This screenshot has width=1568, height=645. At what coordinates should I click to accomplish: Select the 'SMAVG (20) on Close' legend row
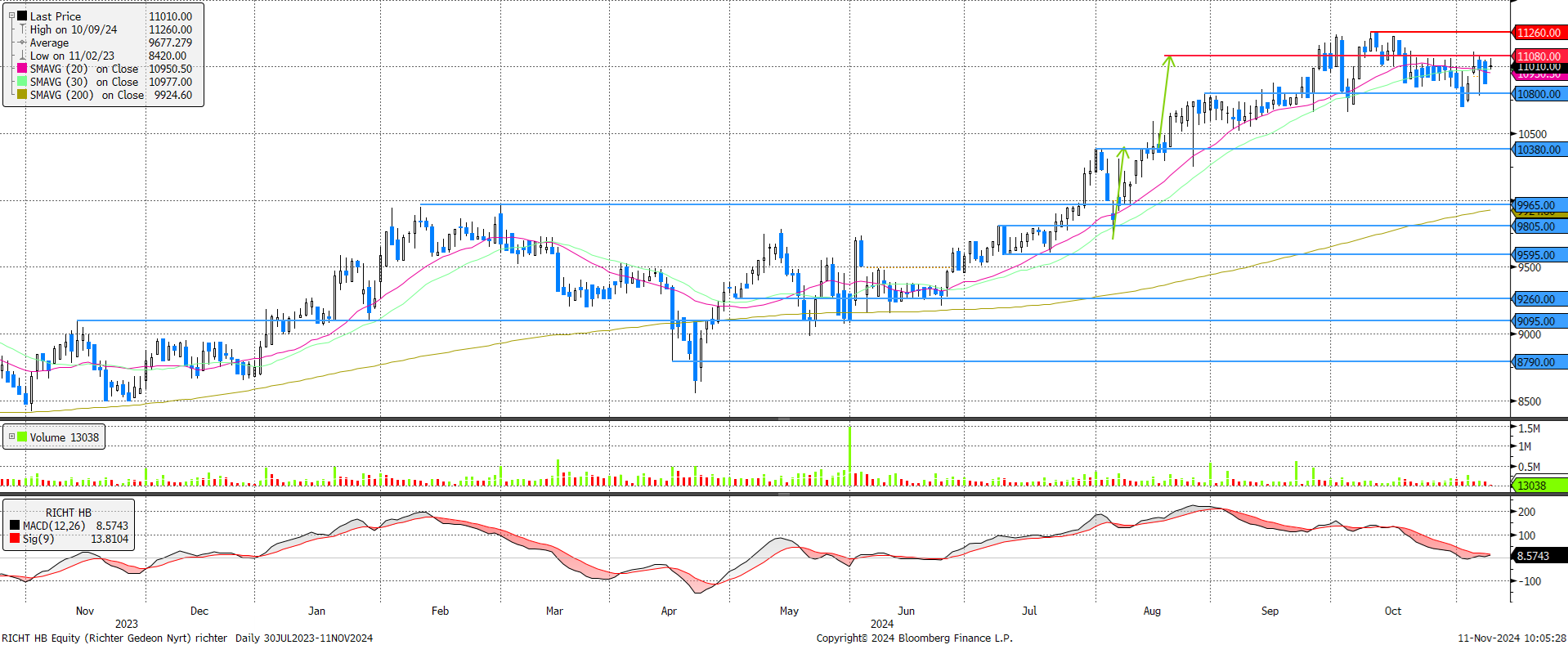[x=105, y=69]
